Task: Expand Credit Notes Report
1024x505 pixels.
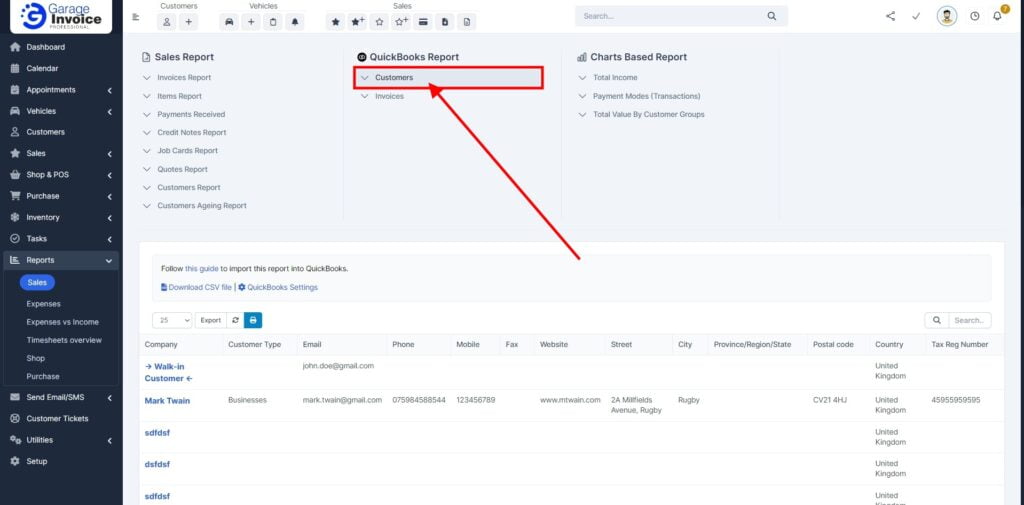Action: [191, 133]
